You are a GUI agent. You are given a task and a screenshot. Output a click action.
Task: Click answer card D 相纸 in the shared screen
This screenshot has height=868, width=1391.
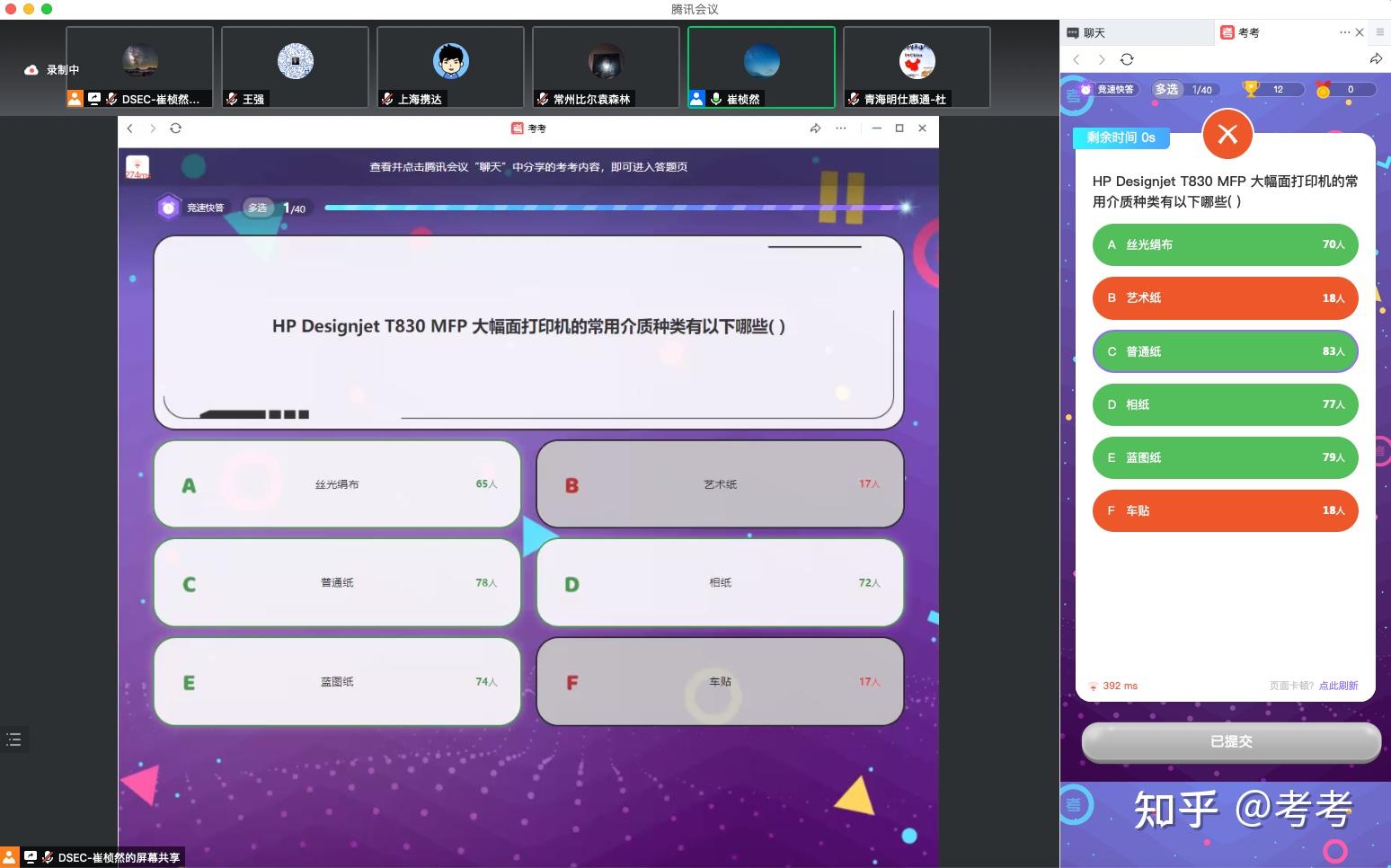(720, 583)
